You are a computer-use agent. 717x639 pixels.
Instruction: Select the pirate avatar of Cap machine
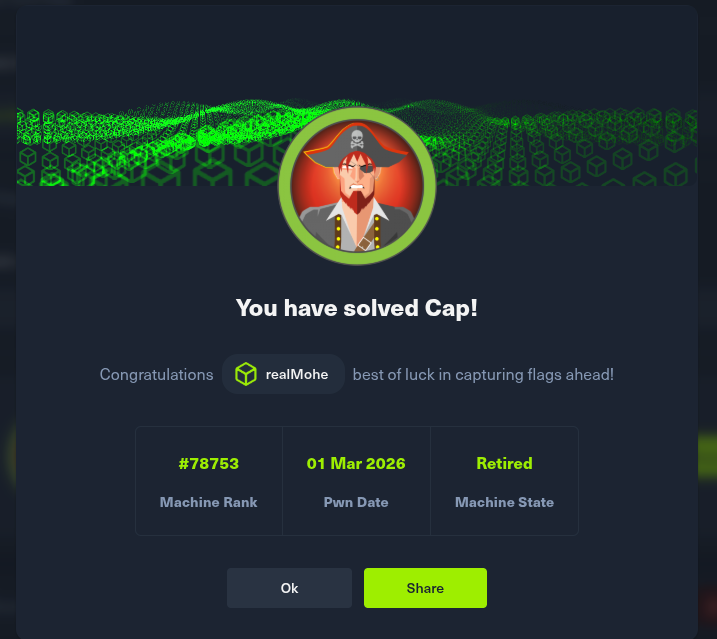[357, 186]
